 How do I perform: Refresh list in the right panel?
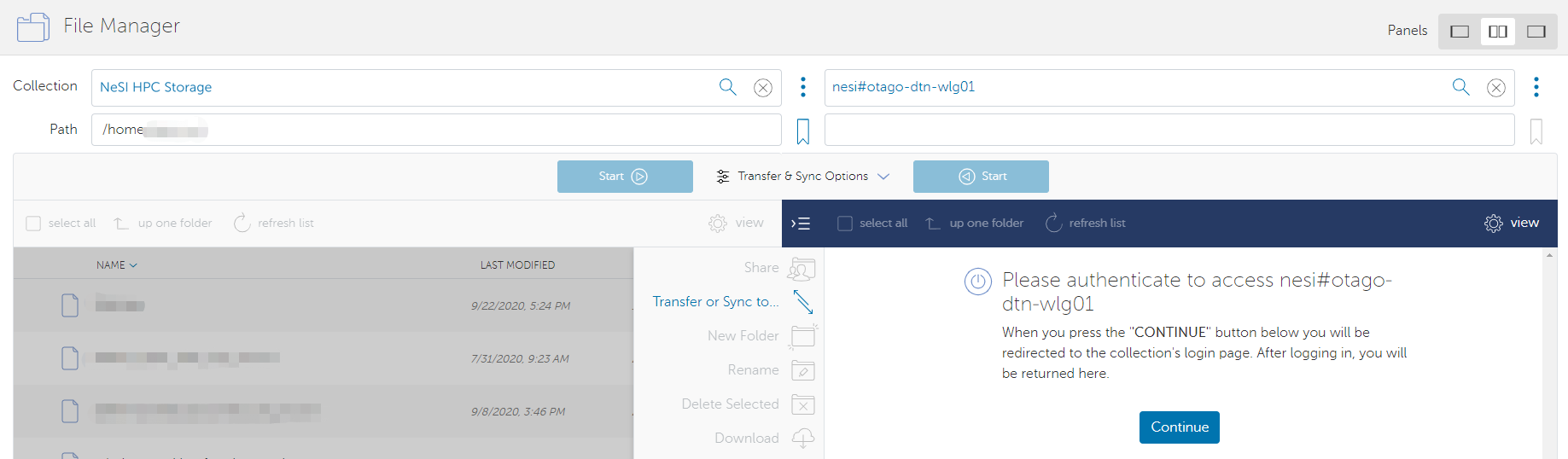click(x=1086, y=224)
